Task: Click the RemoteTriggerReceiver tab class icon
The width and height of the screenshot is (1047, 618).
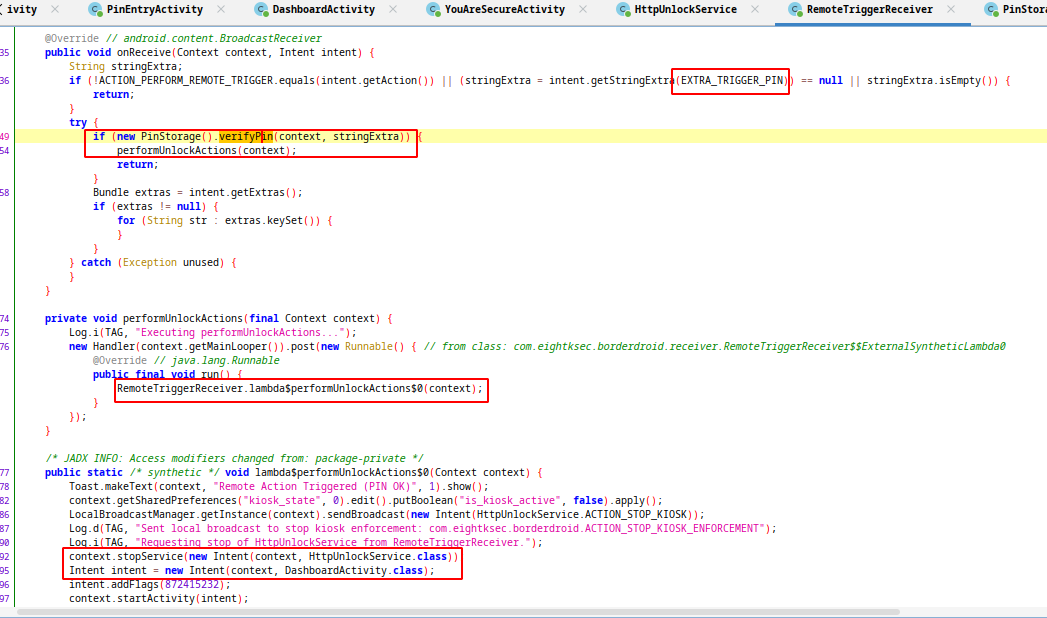Action: click(795, 10)
